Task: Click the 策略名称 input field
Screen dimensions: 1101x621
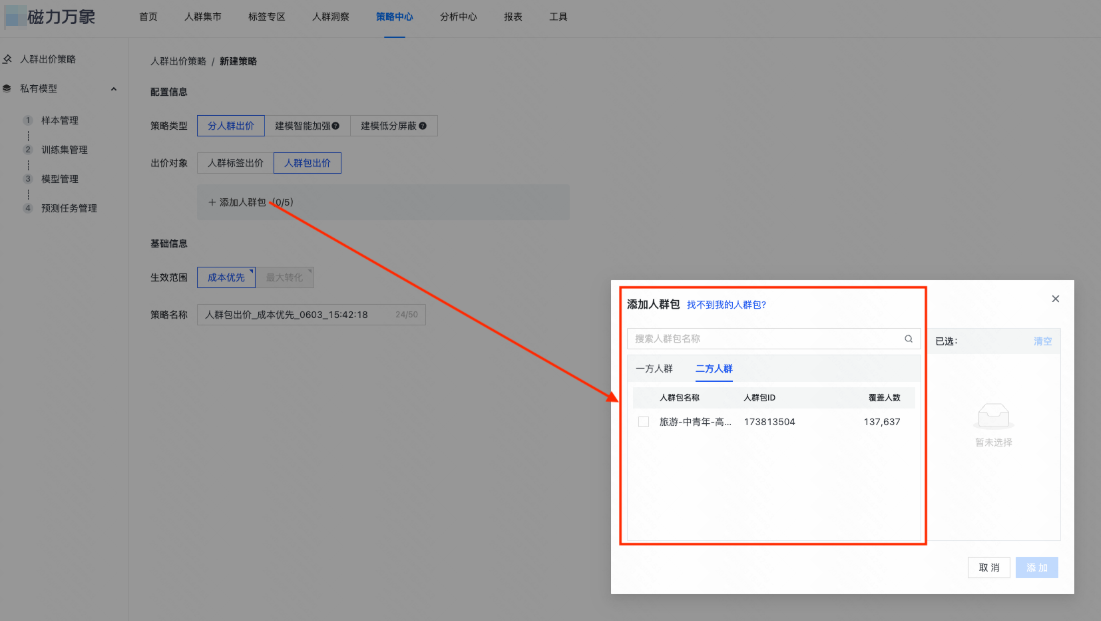Action: (311, 315)
